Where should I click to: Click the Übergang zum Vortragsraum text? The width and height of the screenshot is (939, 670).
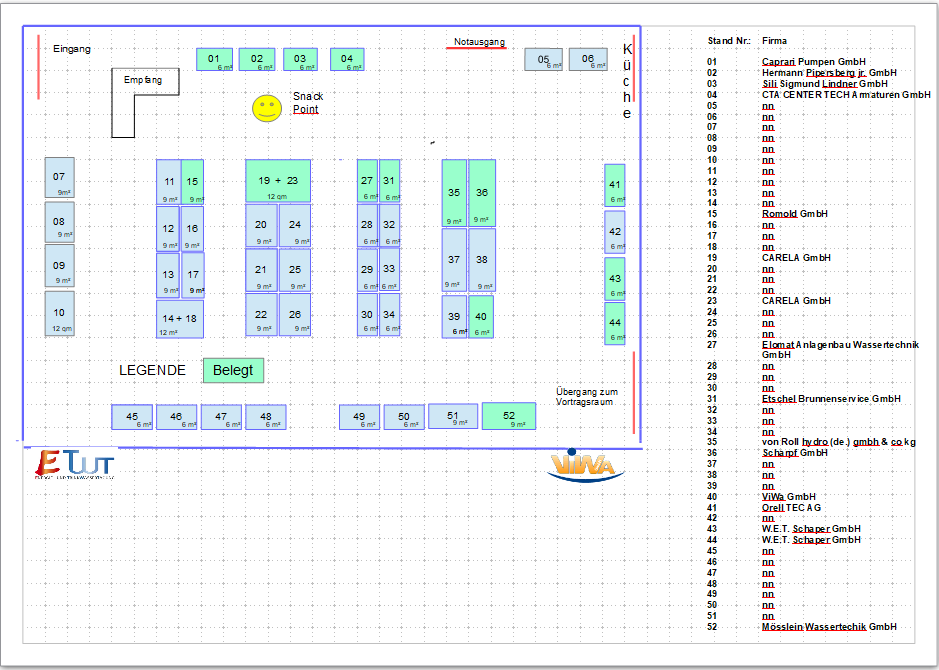coord(586,397)
